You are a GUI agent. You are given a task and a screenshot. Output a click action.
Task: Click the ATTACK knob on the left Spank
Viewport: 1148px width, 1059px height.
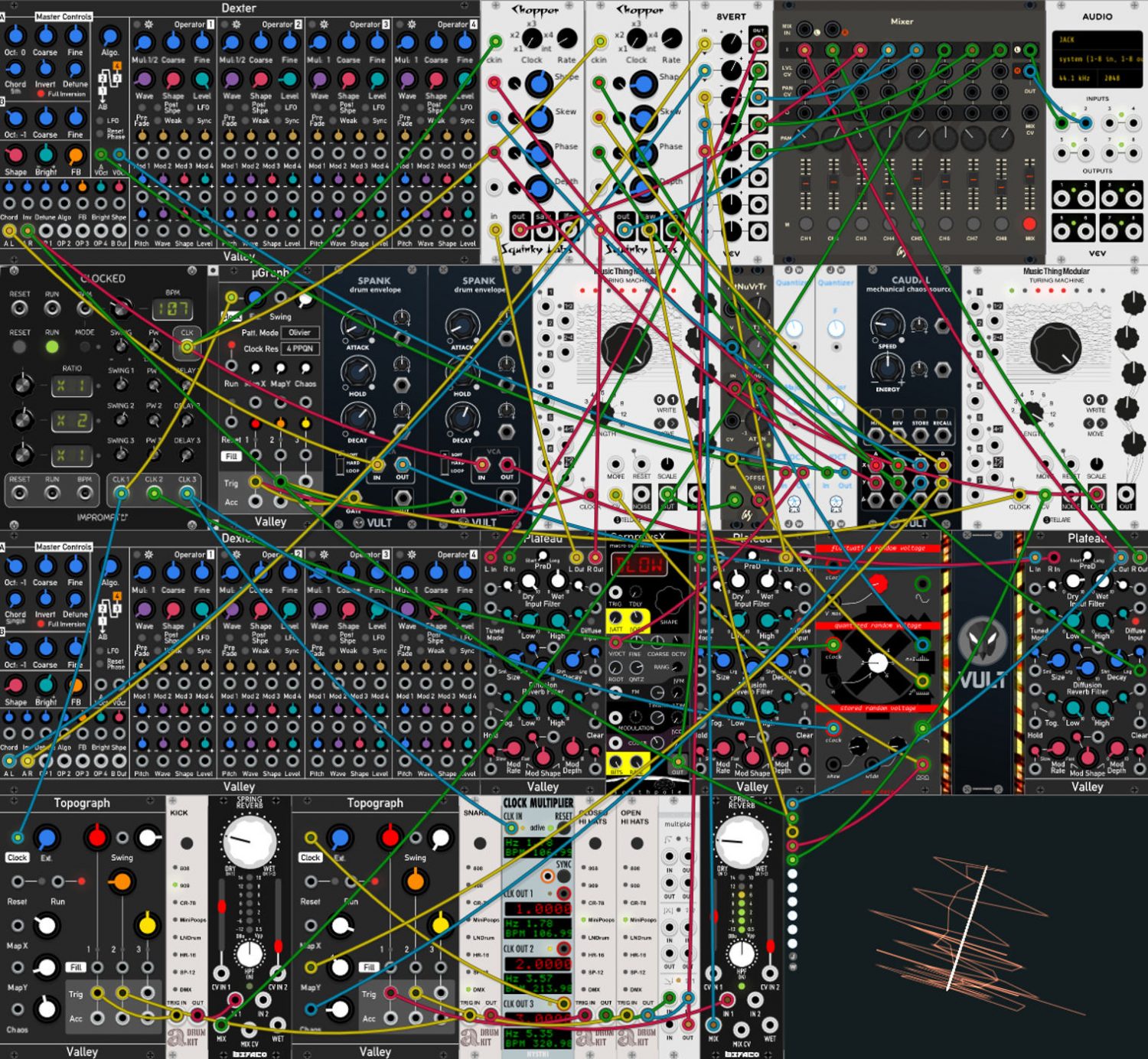357,327
